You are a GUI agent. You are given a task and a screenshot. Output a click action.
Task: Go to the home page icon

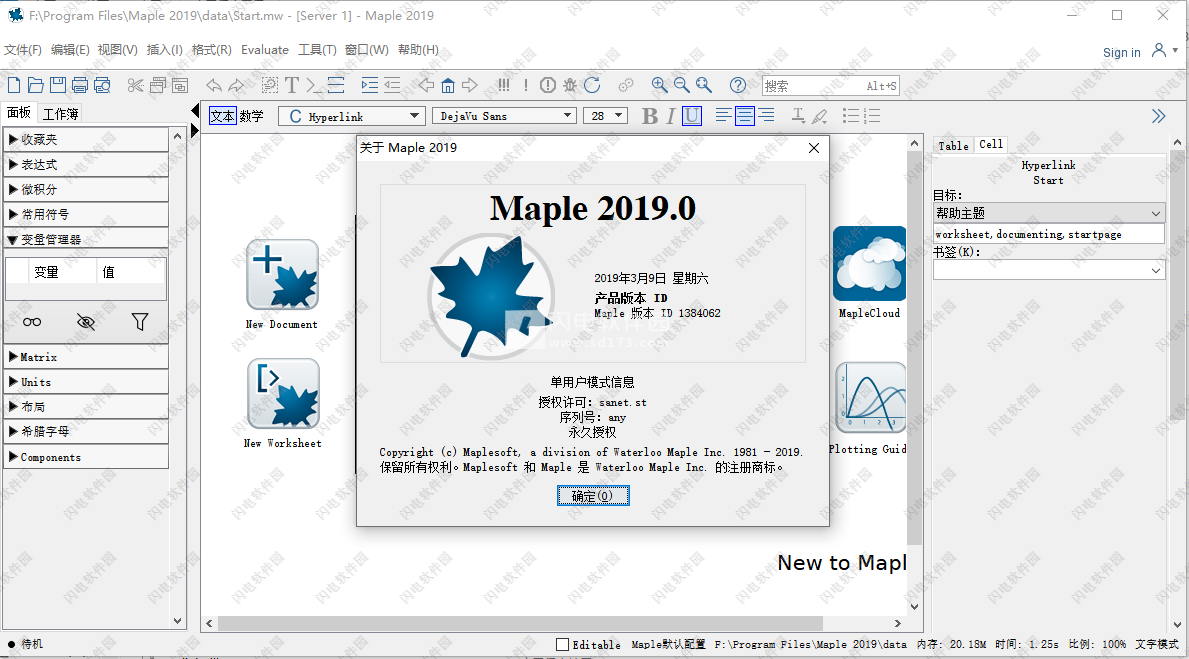point(448,85)
